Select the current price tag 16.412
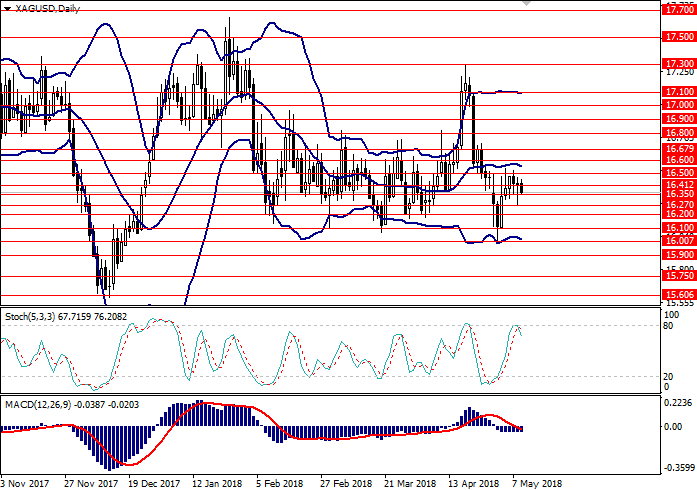 679,184
